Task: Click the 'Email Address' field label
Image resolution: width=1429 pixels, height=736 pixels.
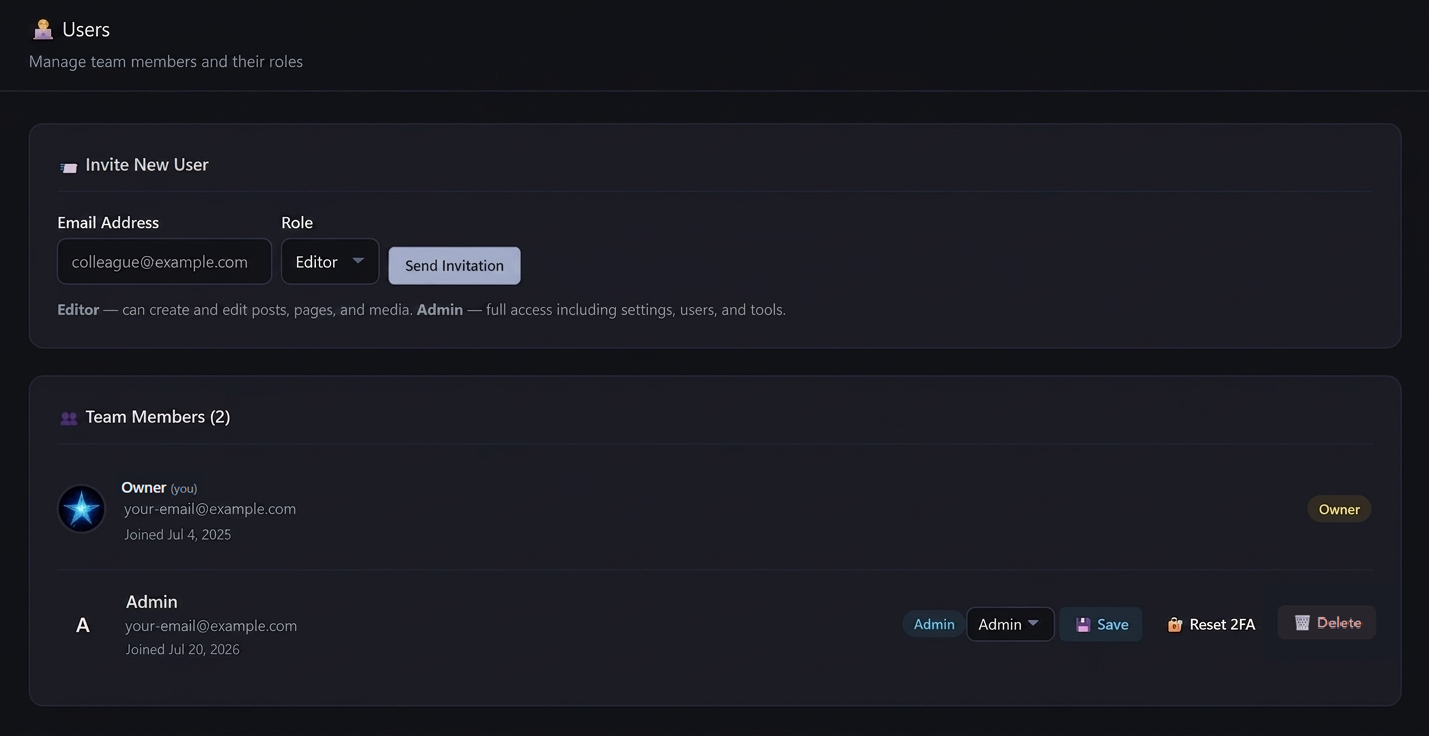Action: pos(108,222)
